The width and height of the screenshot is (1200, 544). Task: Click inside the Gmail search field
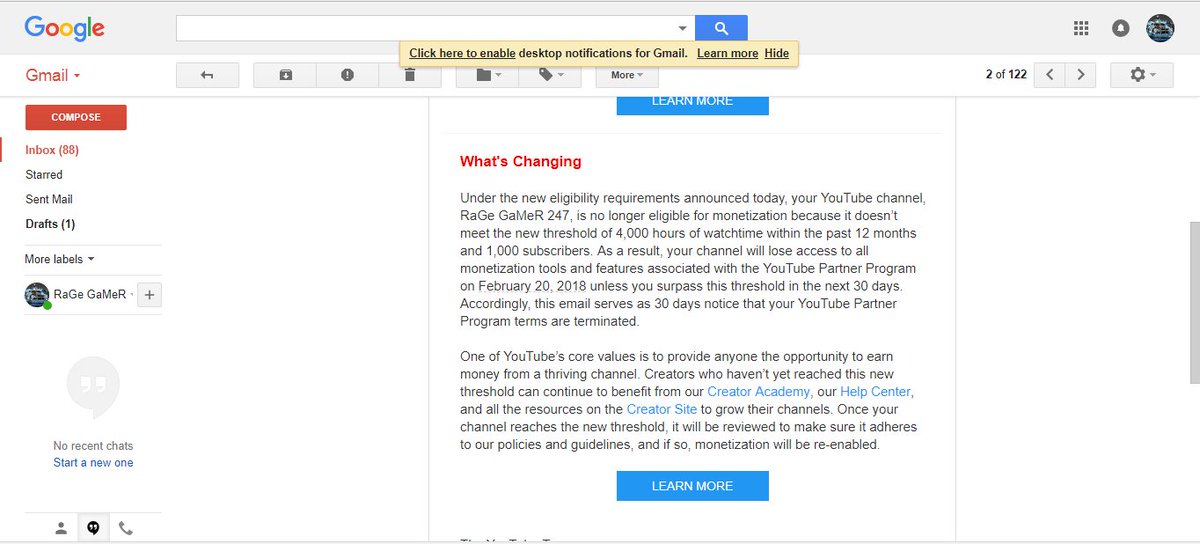coord(425,28)
